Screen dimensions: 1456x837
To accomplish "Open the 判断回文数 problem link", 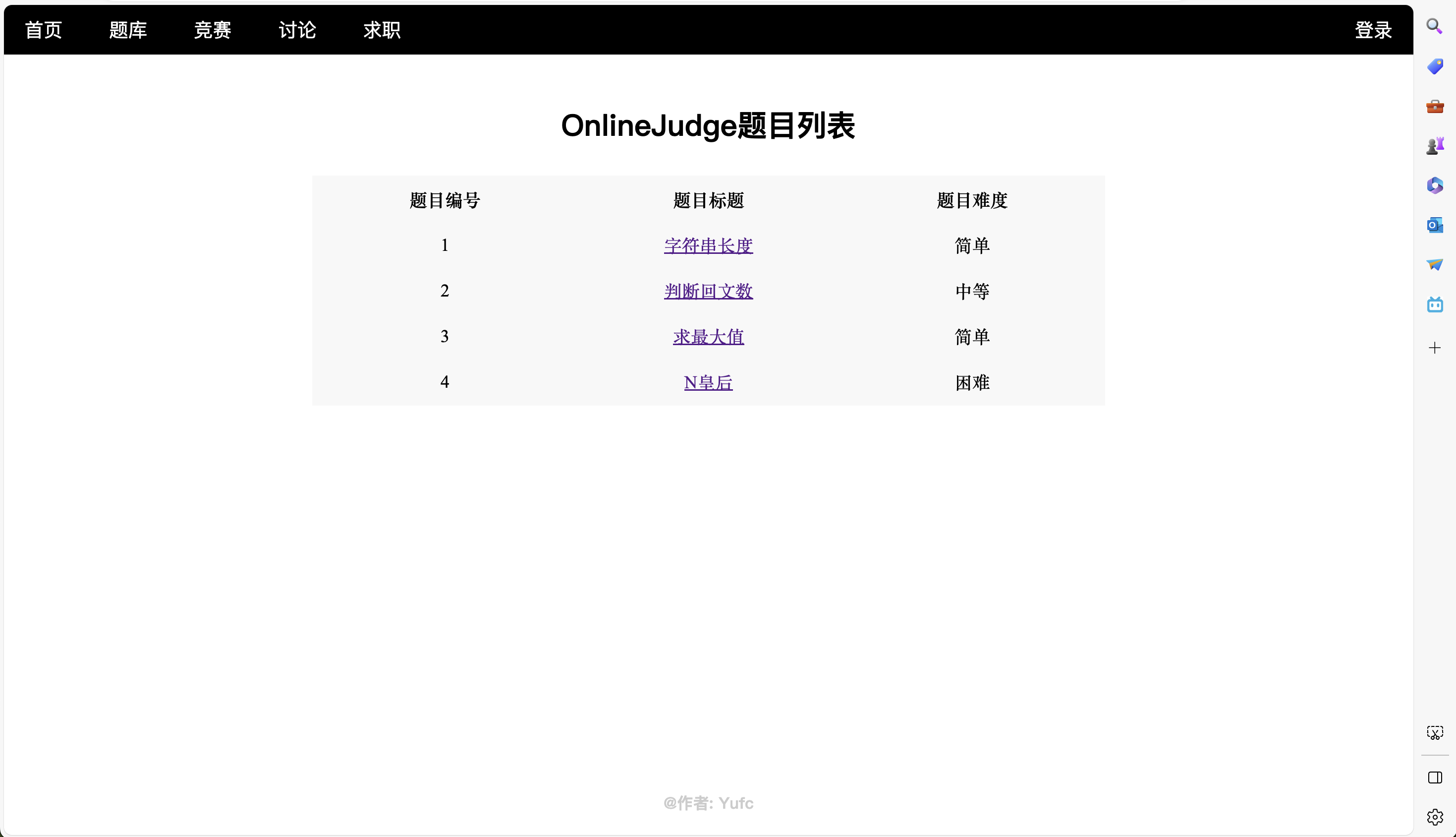I will click(708, 292).
